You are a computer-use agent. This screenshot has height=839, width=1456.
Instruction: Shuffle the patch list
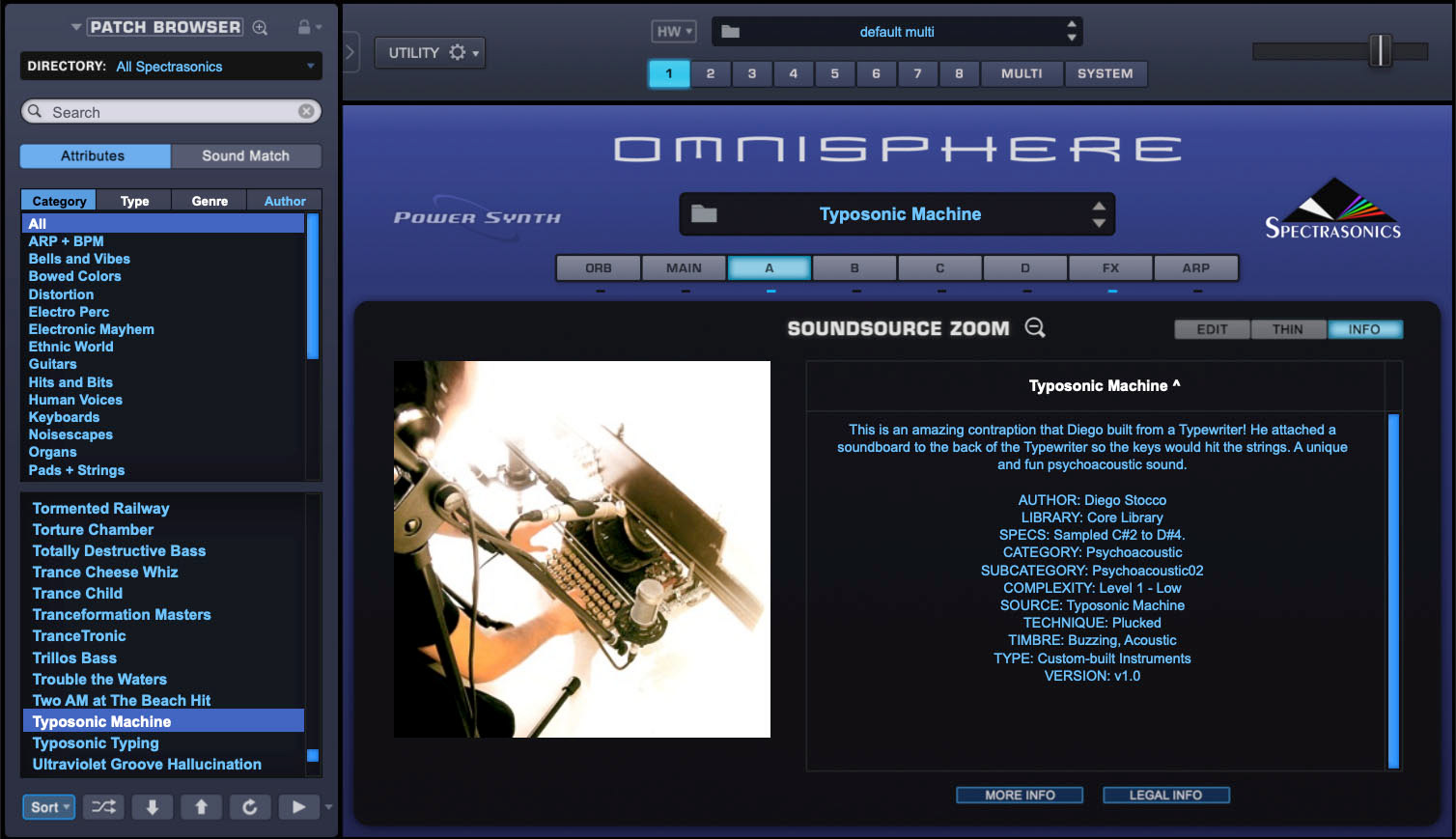click(x=103, y=807)
